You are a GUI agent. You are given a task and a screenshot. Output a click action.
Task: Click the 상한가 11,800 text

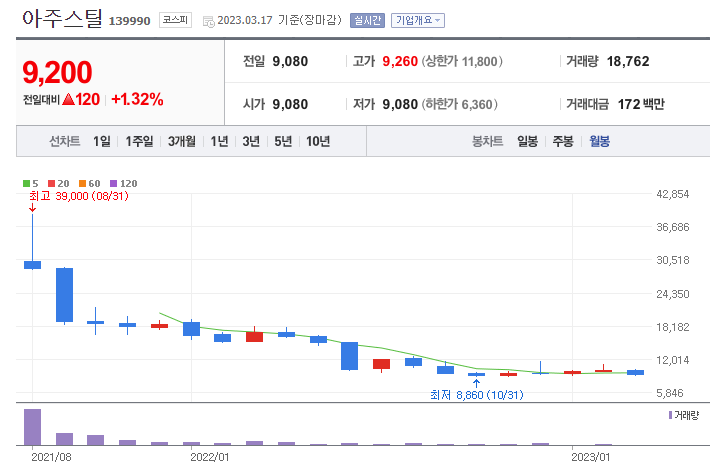click(x=462, y=61)
